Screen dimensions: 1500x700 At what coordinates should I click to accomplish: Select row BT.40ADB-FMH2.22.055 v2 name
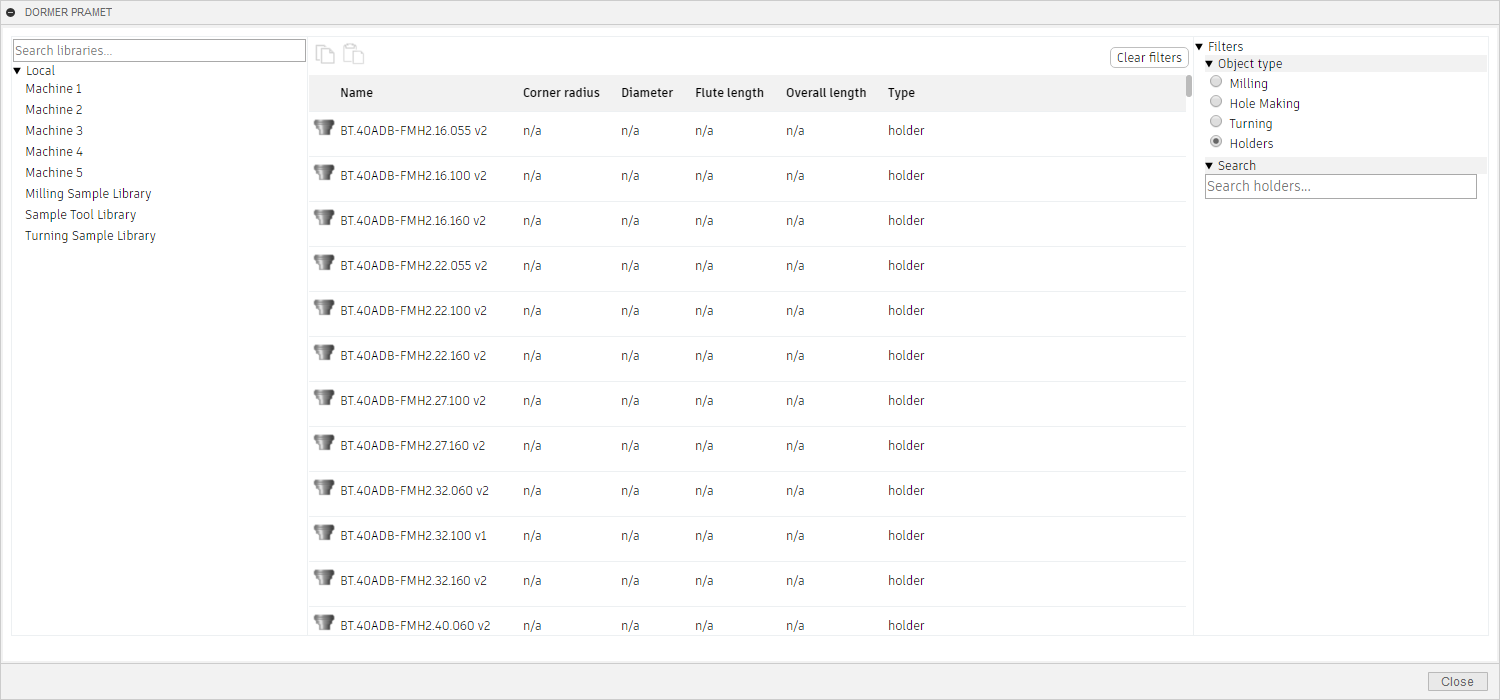(413, 266)
